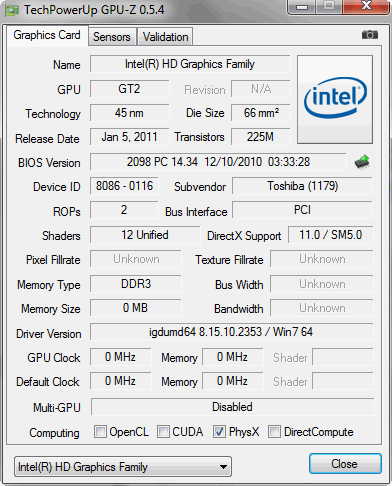
Task: Click the Close button
Action: [345, 464]
